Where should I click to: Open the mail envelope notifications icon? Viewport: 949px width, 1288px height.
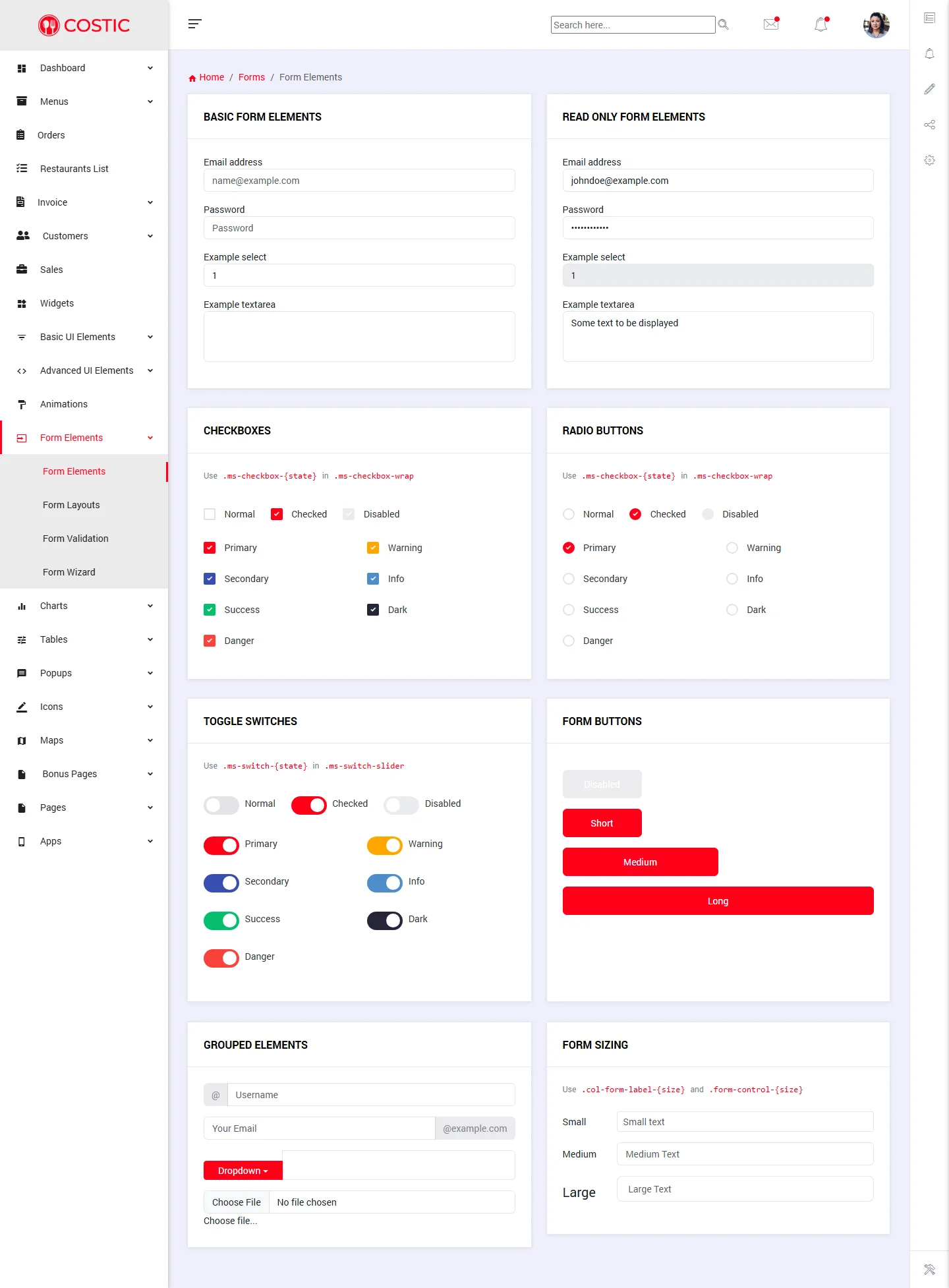[x=770, y=24]
